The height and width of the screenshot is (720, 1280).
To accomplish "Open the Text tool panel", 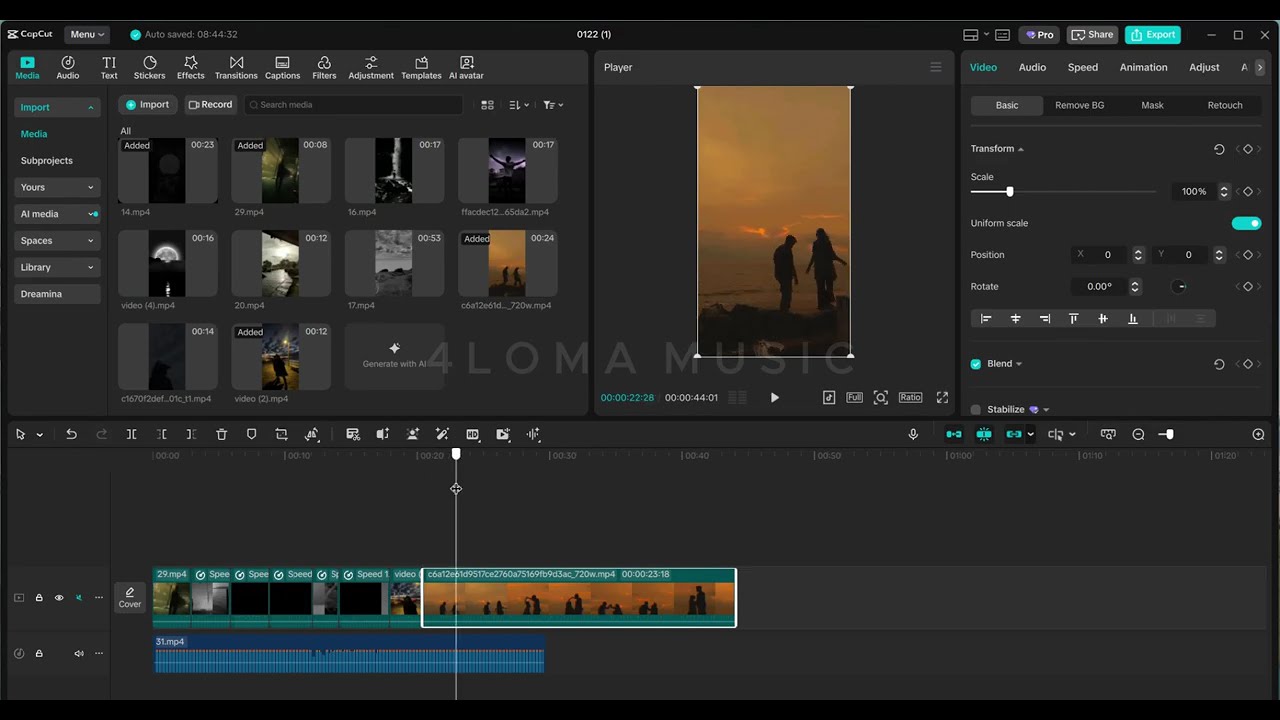I will [x=109, y=68].
